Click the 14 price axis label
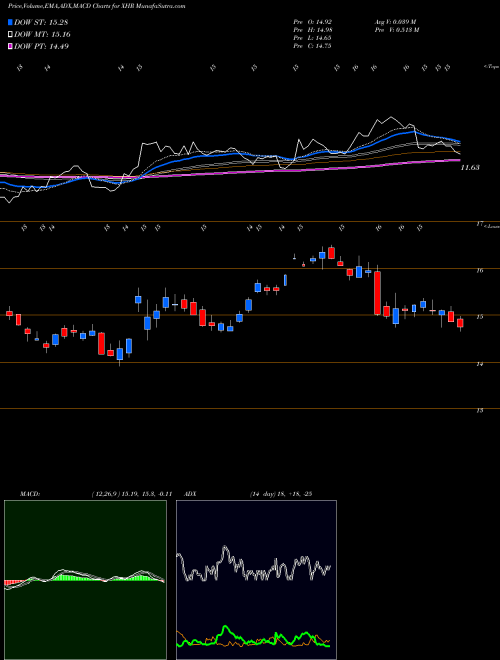Viewport: 500px width, 660px height. [x=479, y=364]
